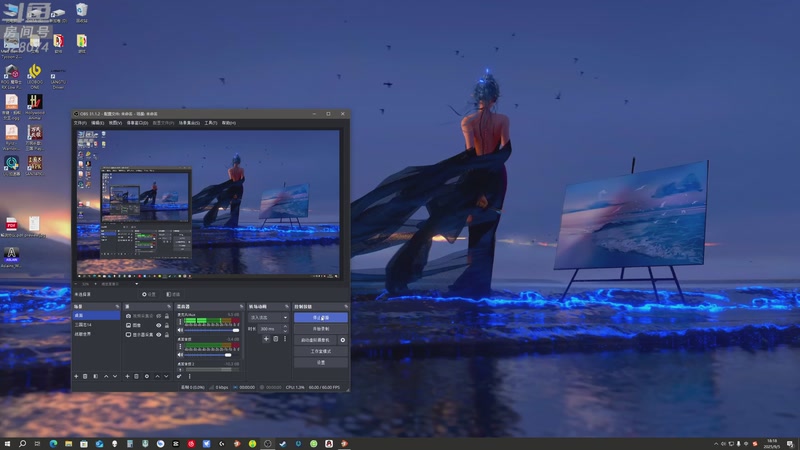Click the highlighted Stop Streaming button

(321, 317)
